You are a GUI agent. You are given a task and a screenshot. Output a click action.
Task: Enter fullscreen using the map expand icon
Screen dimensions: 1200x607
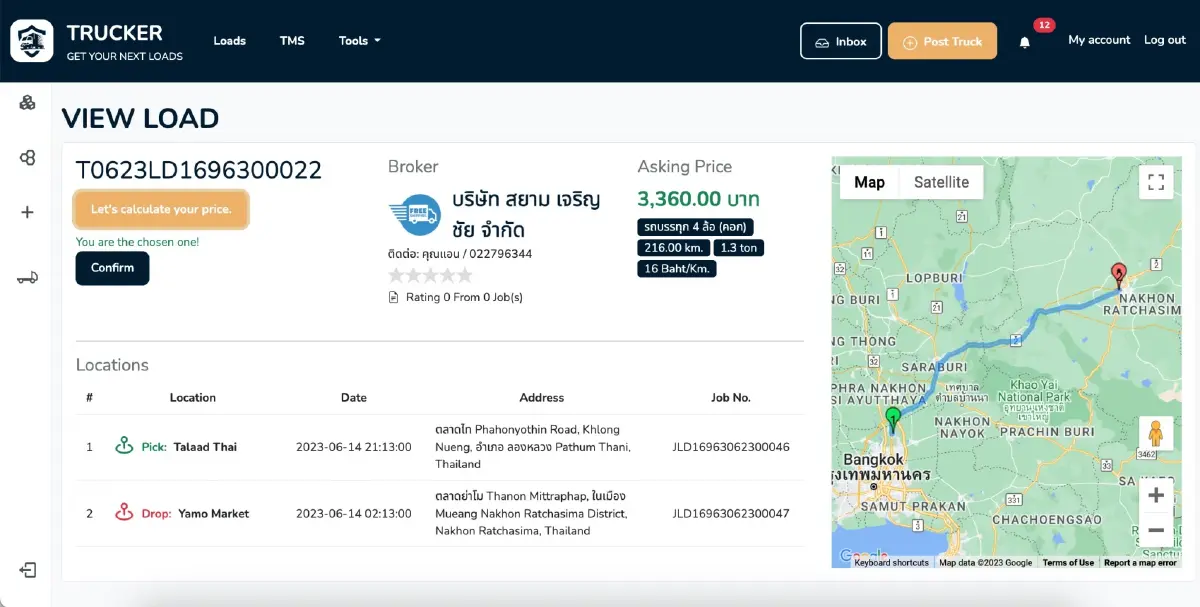[1156, 182]
